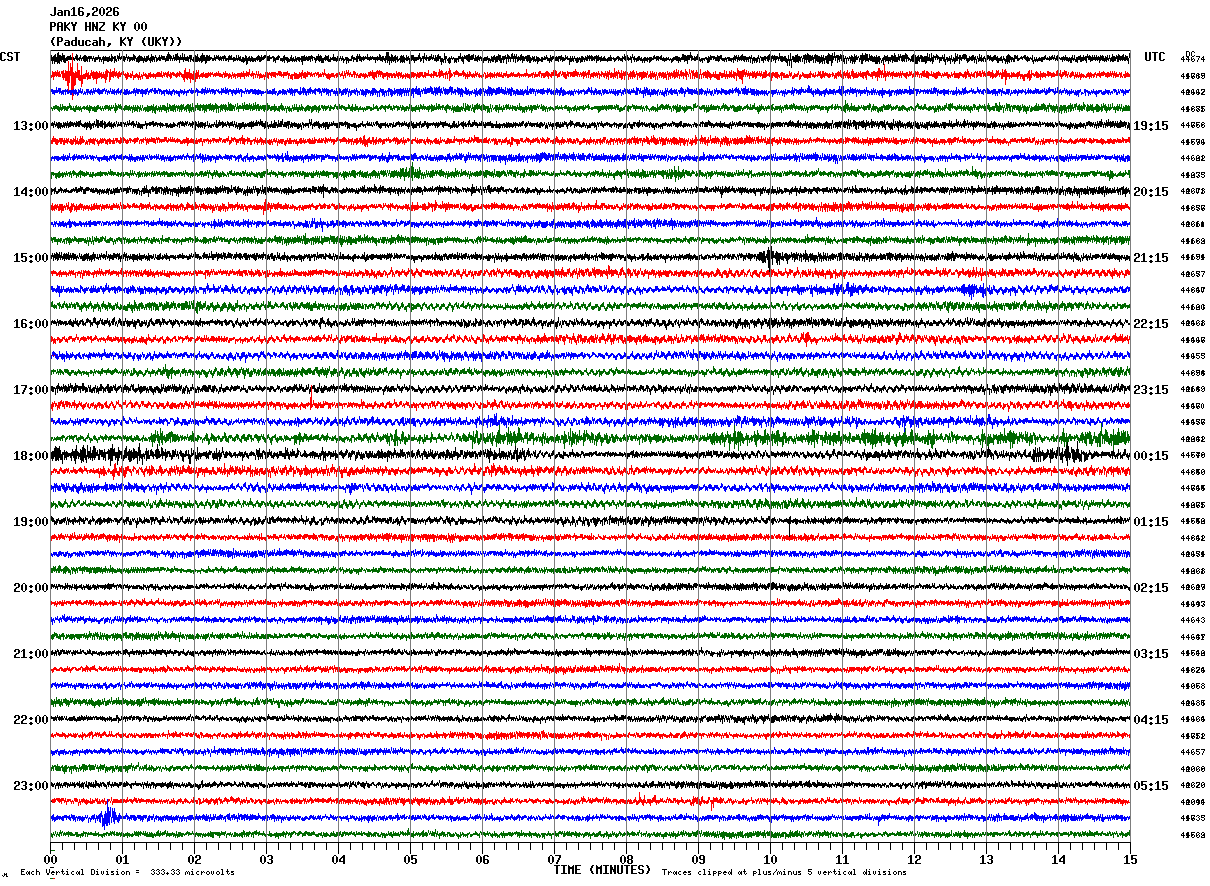This screenshot has height=886, width=1210.
Task: Select the station code PAKY HNZ KY 00
Action: click(x=99, y=27)
